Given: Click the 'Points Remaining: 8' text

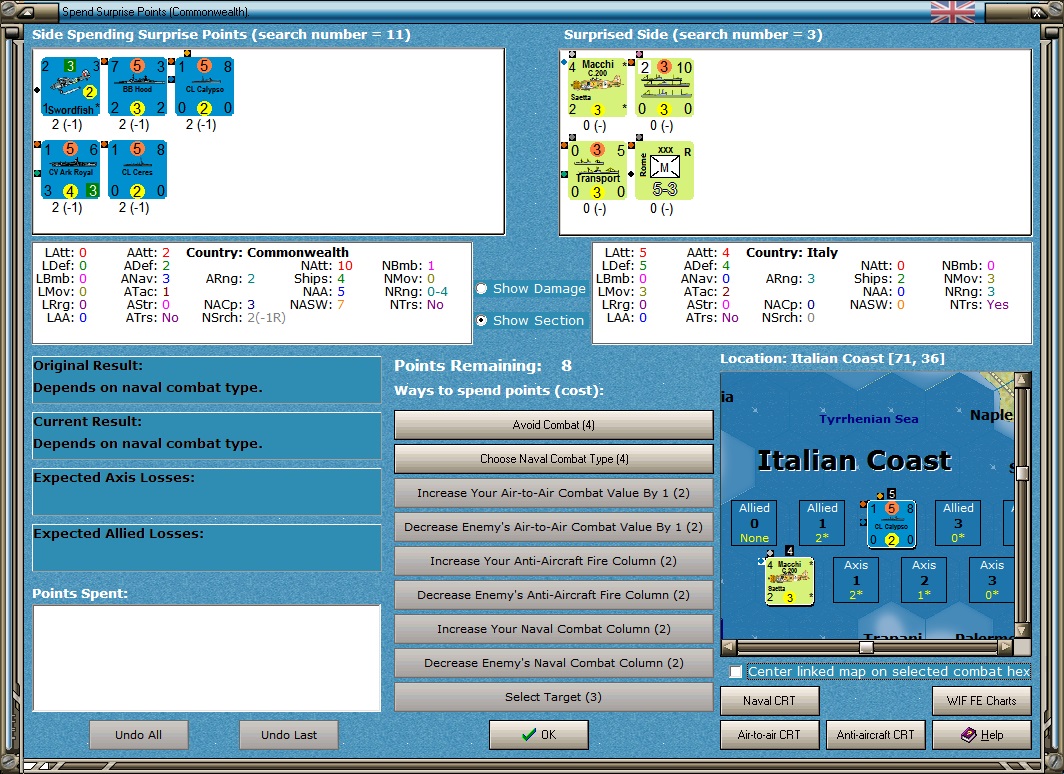Looking at the screenshot, I should [x=483, y=366].
